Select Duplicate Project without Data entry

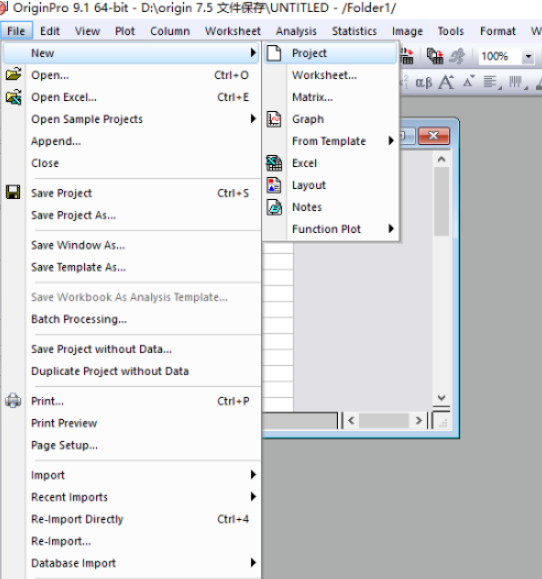[132, 371]
